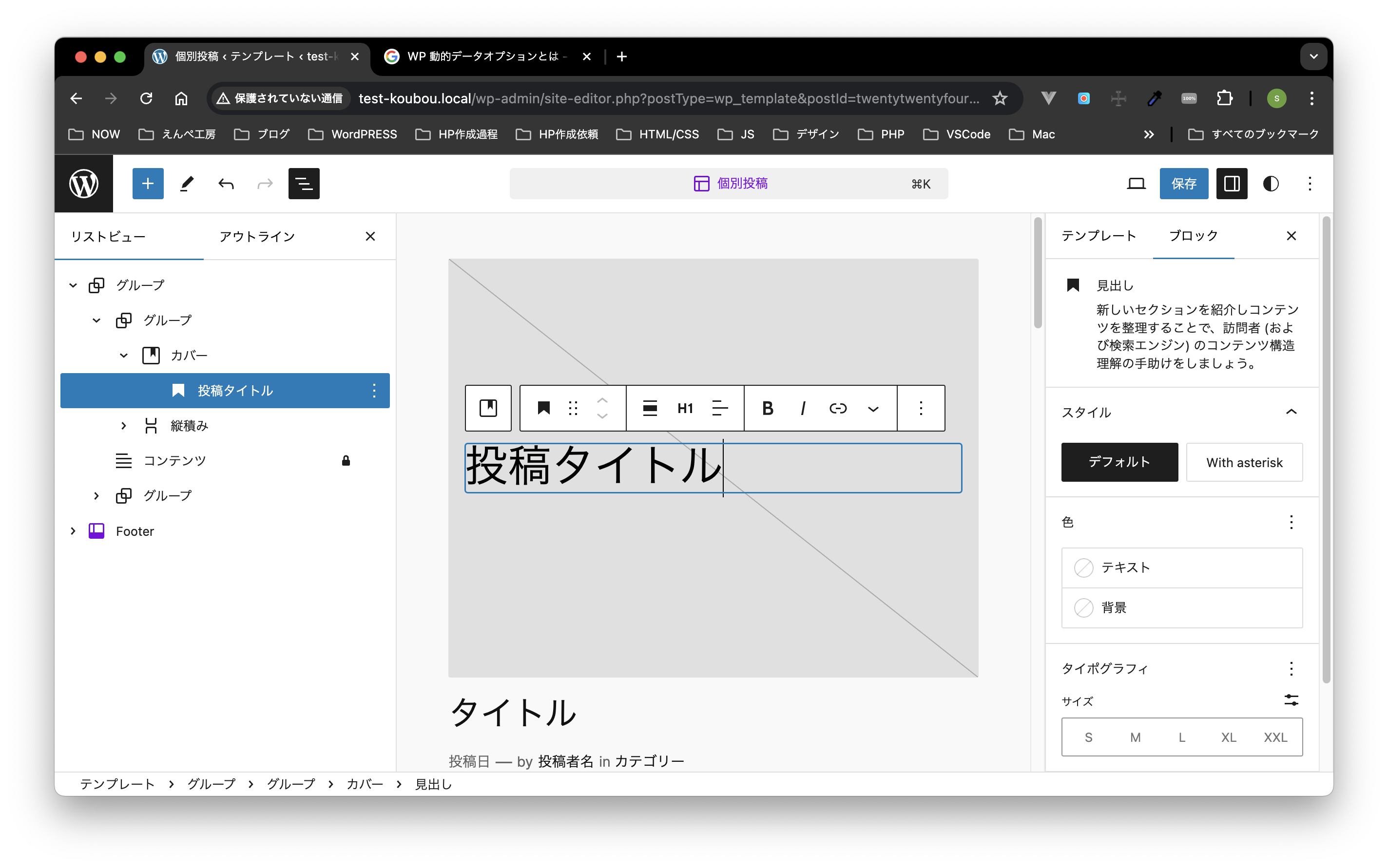Undo the last change
Screen dimensions: 1388x868
226,184
